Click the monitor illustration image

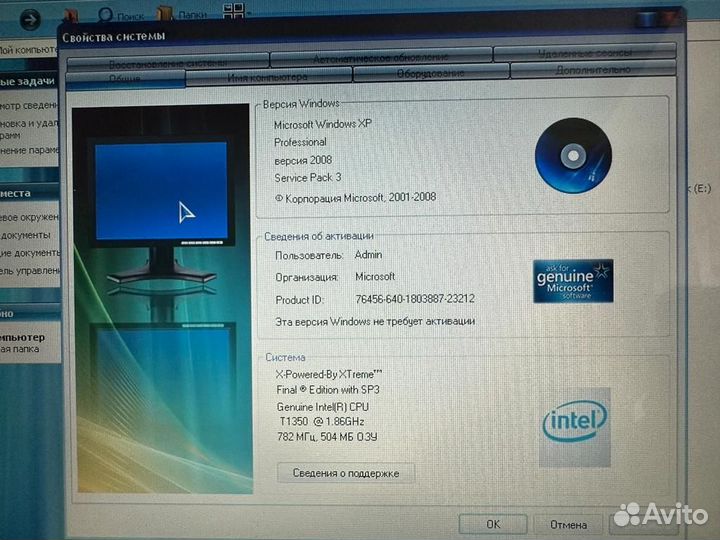(162, 299)
